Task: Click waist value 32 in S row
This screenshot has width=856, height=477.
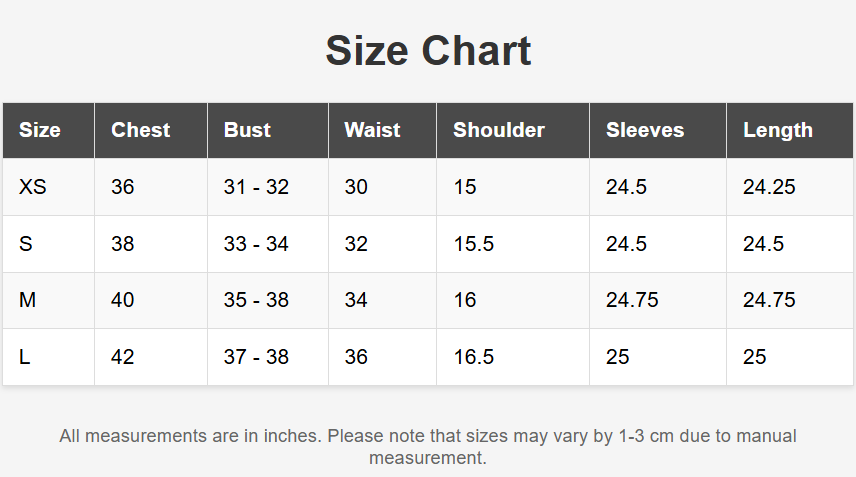Action: pos(356,244)
